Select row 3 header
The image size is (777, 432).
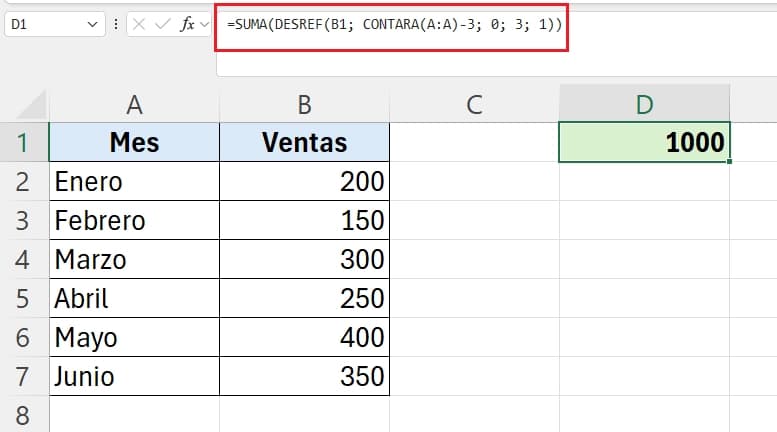tap(24, 220)
